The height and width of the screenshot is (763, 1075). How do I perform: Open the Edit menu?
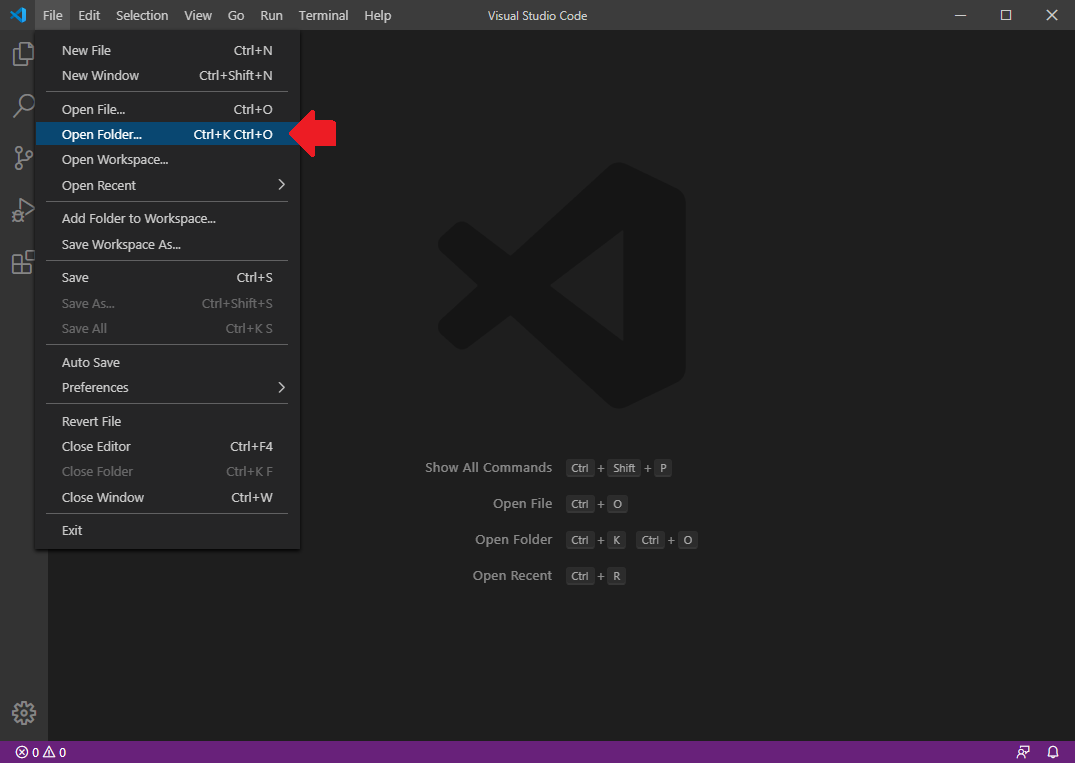tap(89, 15)
